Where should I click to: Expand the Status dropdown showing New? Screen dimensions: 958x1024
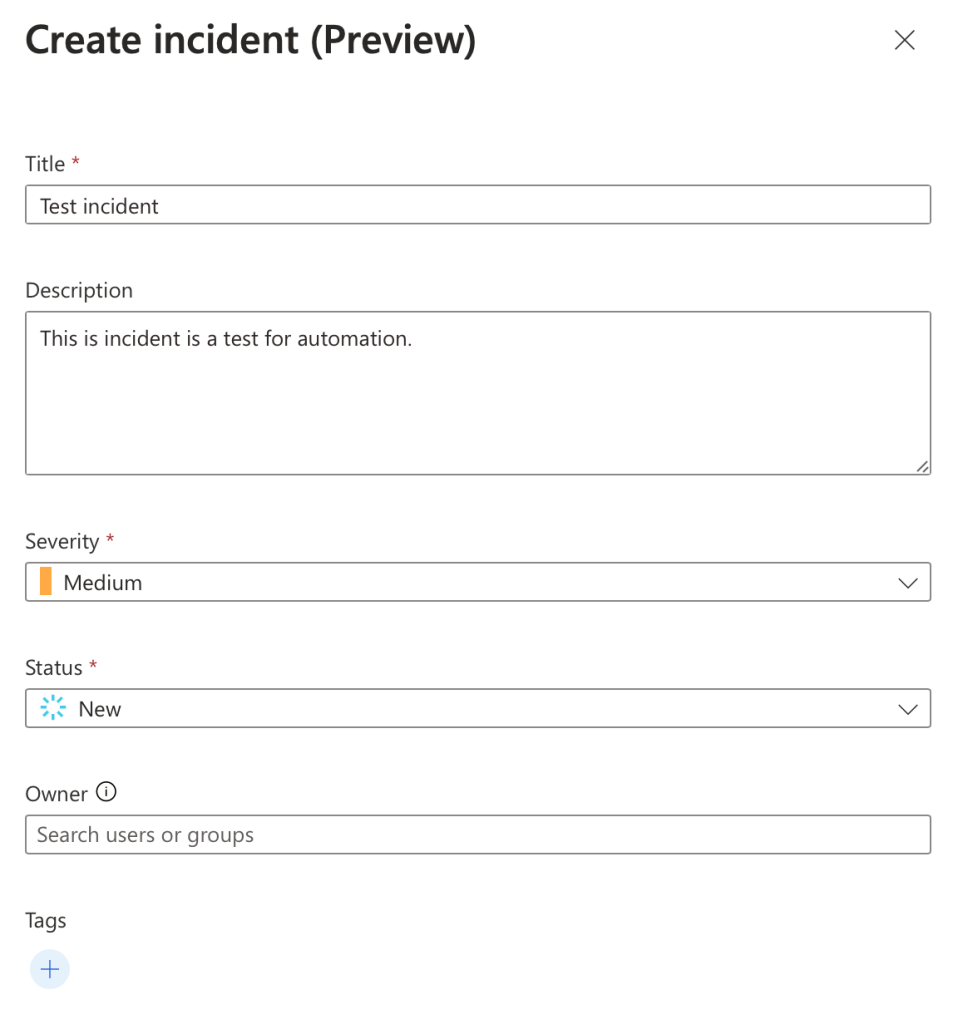[477, 709]
